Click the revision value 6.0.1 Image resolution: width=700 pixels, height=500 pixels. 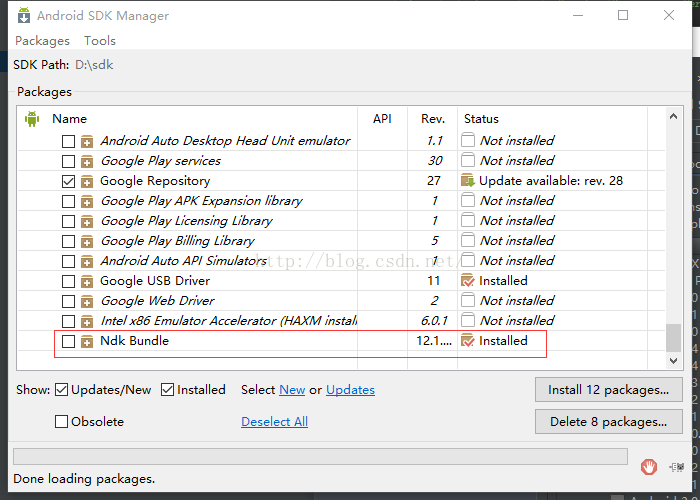434,321
